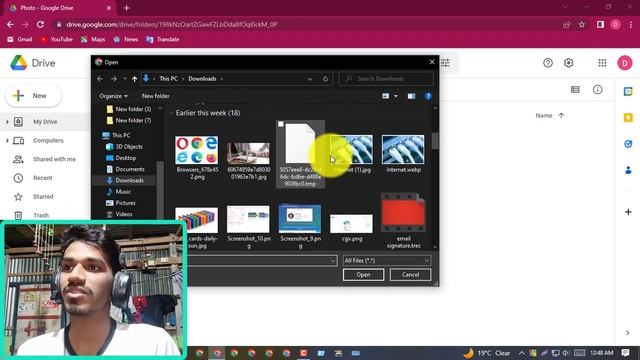The width and height of the screenshot is (640, 360).
Task: Open Chrome menu three dots
Action: pyautogui.click(x=631, y=24)
